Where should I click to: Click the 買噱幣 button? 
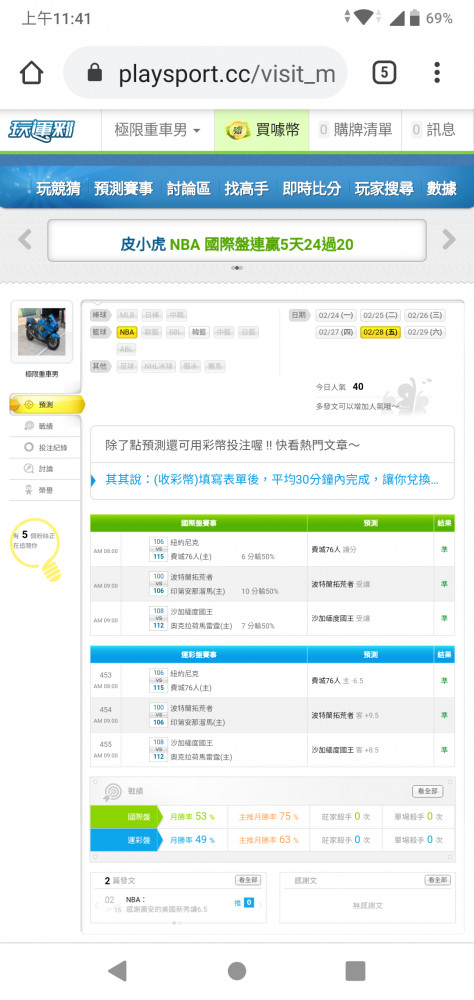click(x=262, y=131)
